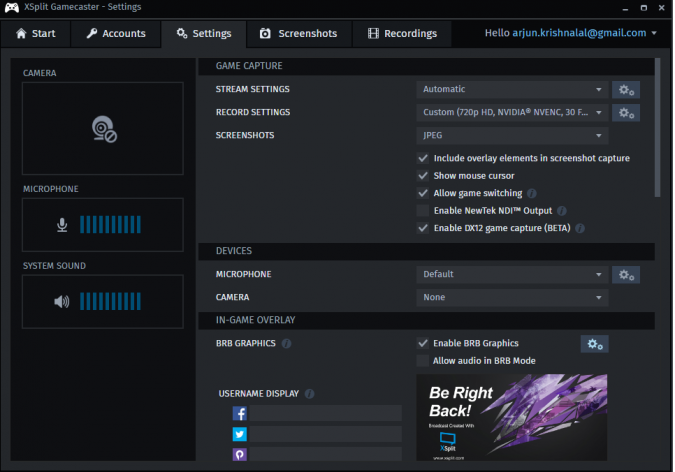675x472 pixels.
Task: Expand the Camera device dropdown
Action: (512, 297)
